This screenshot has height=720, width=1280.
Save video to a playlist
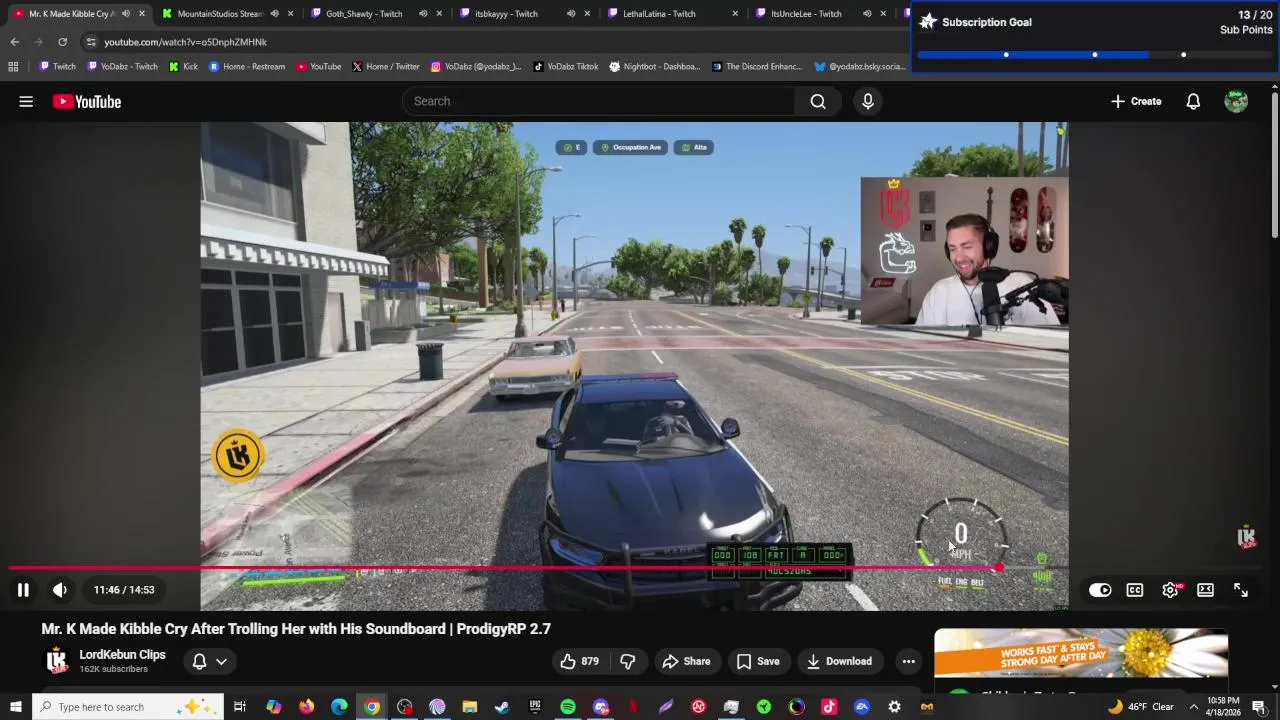[758, 661]
